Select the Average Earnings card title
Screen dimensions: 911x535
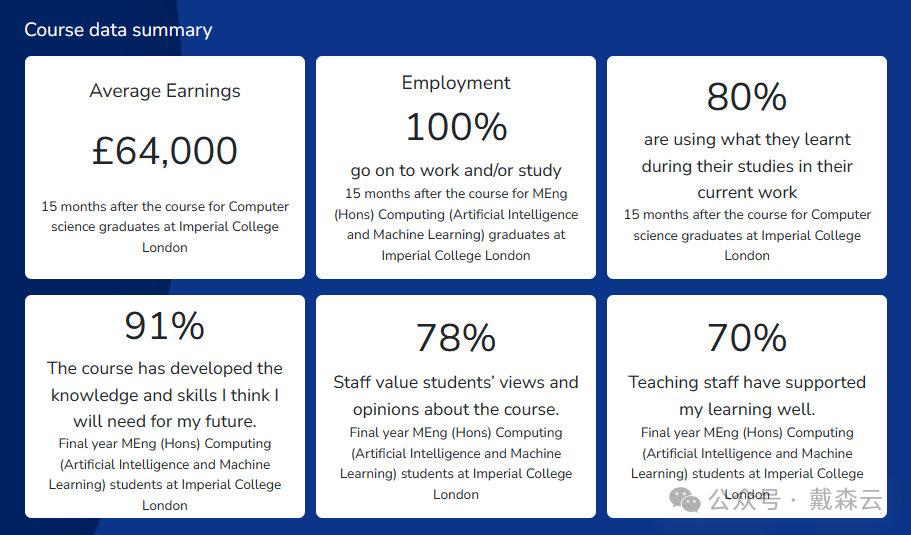[x=165, y=91]
